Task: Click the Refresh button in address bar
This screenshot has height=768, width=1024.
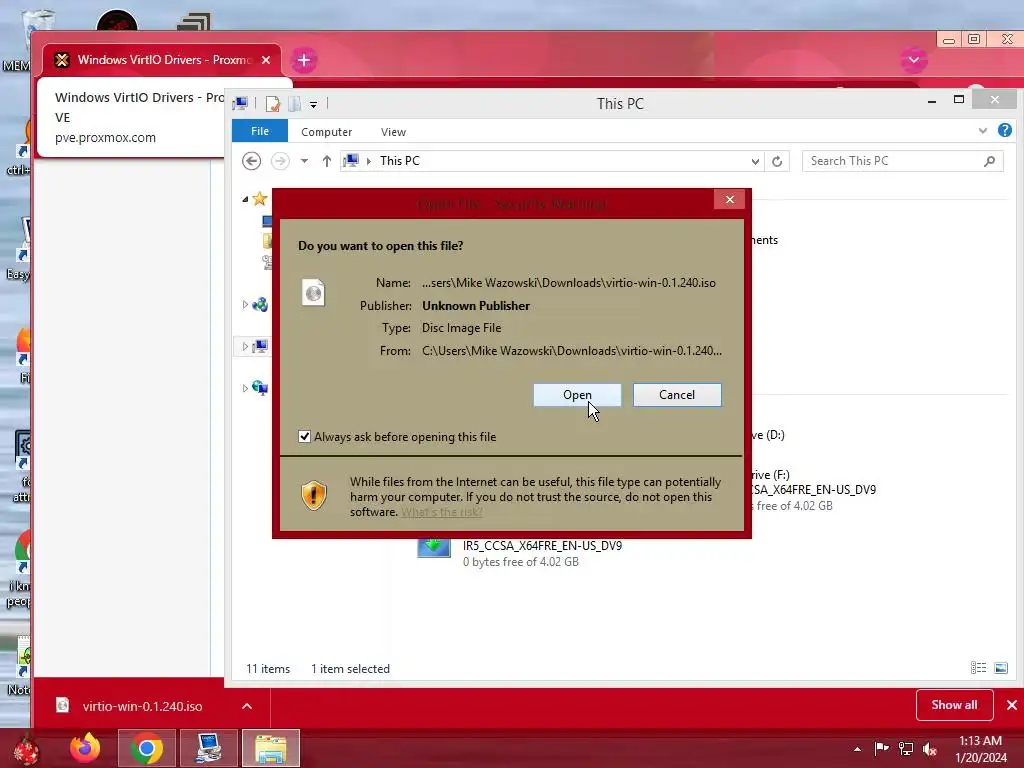Action: [x=777, y=161]
